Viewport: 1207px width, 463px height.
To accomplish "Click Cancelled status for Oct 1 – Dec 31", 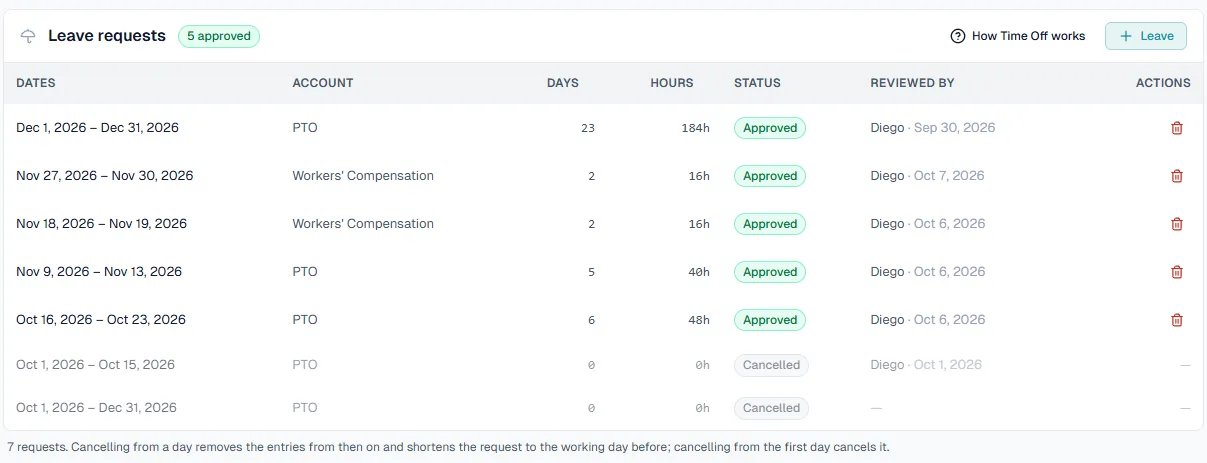I will click(771, 408).
